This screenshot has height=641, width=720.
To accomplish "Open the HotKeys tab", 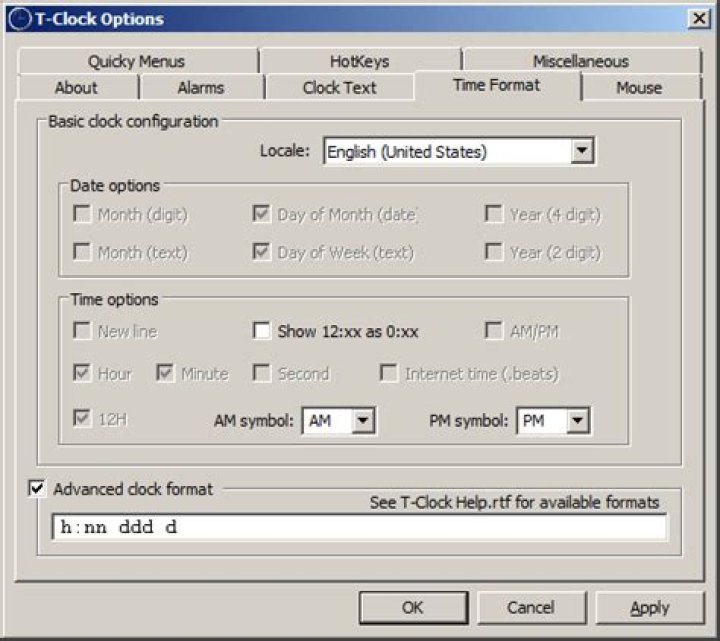I will tap(360, 61).
